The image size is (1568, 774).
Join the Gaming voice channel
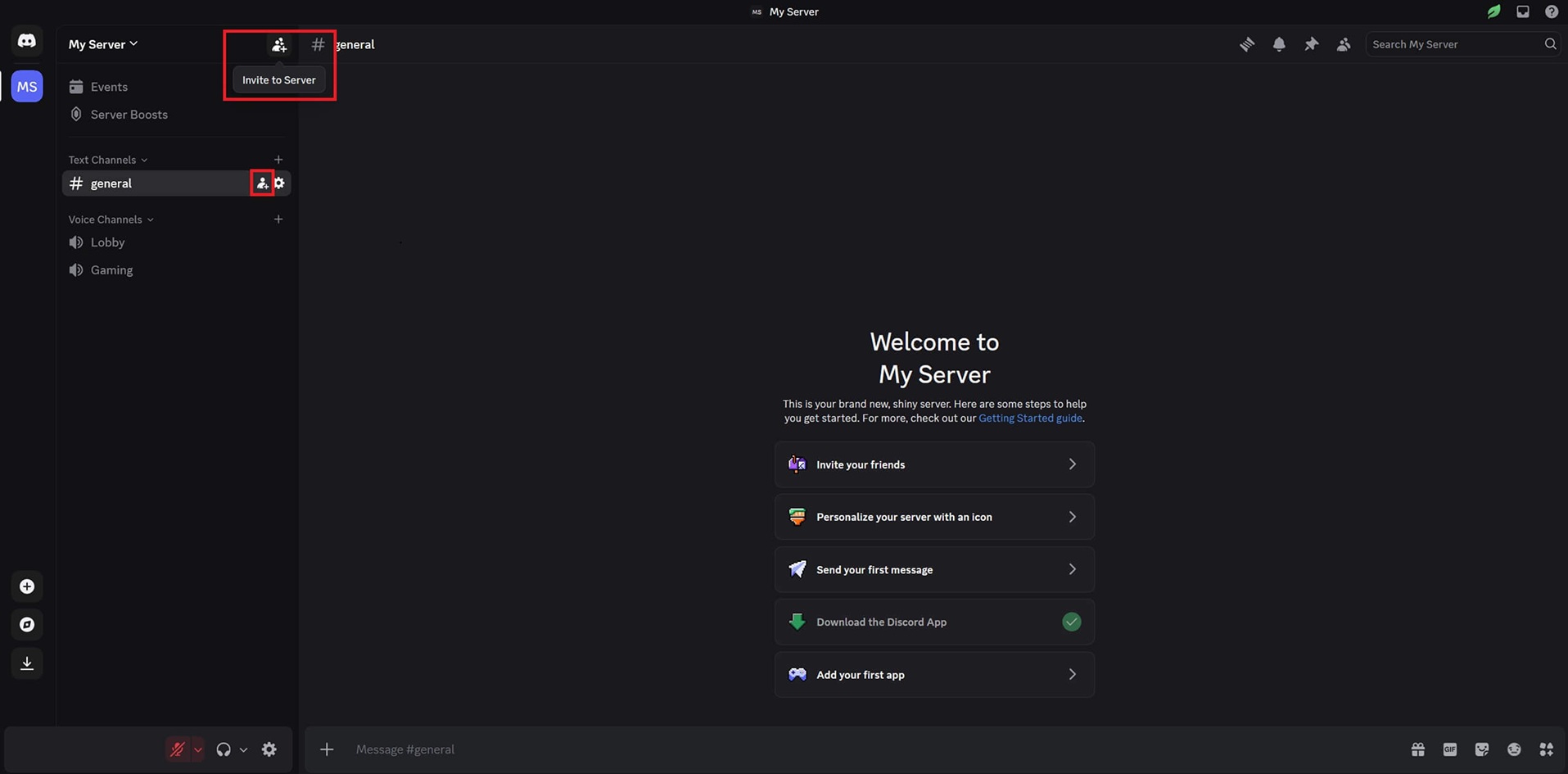click(x=175, y=270)
